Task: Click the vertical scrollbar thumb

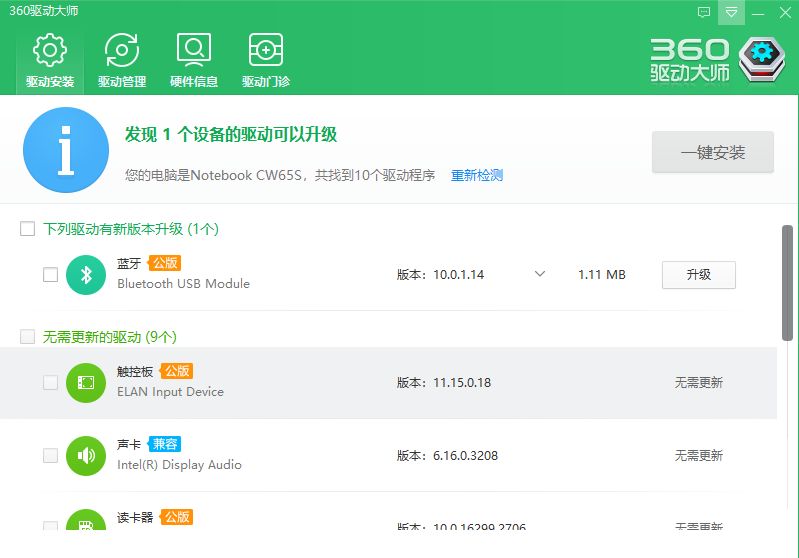Action: (x=787, y=283)
